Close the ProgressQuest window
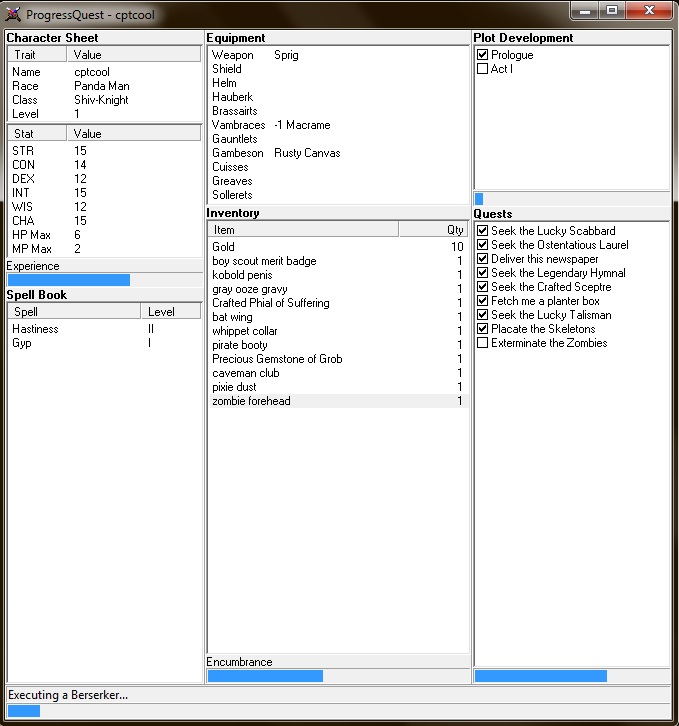Image resolution: width=679 pixels, height=726 pixels. pos(649,10)
